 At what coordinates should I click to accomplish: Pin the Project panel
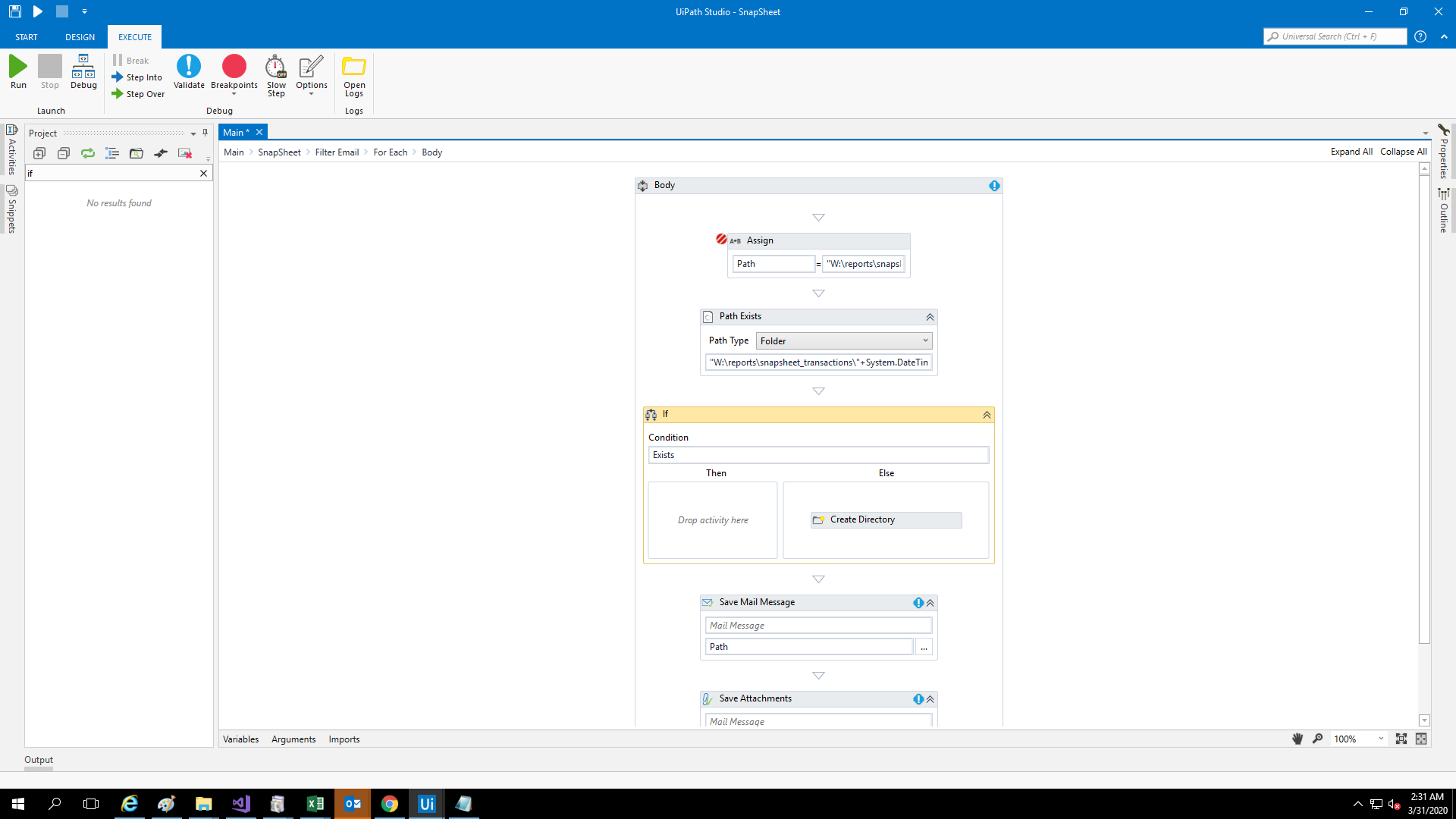pyautogui.click(x=205, y=133)
